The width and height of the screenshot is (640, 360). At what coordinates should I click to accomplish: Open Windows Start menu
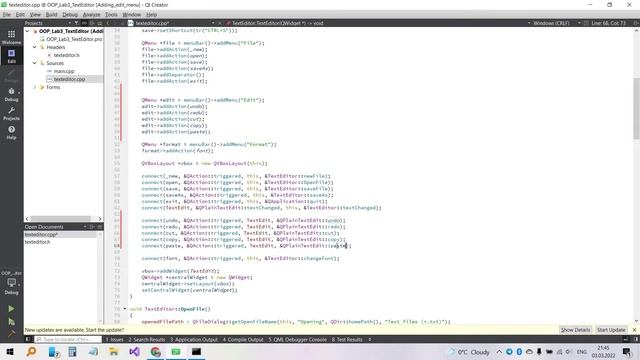(x=10, y=351)
